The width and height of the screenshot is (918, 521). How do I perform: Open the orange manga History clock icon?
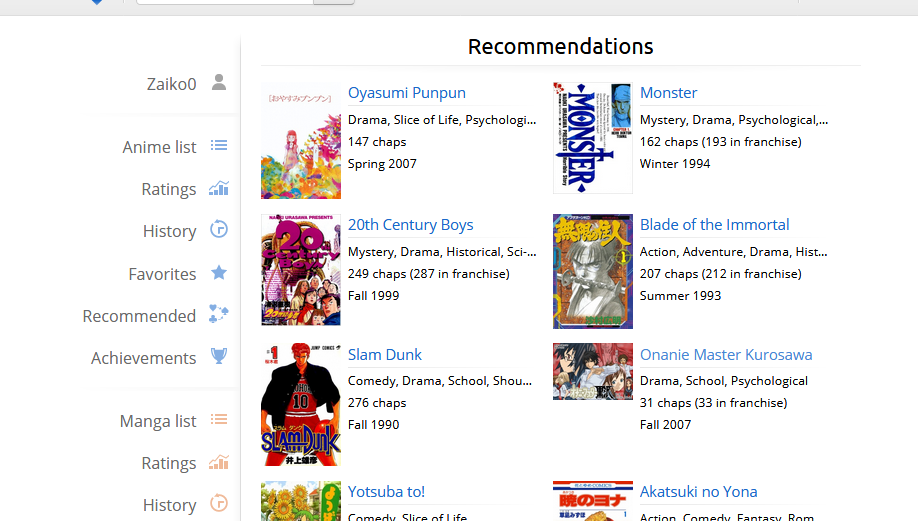point(219,503)
